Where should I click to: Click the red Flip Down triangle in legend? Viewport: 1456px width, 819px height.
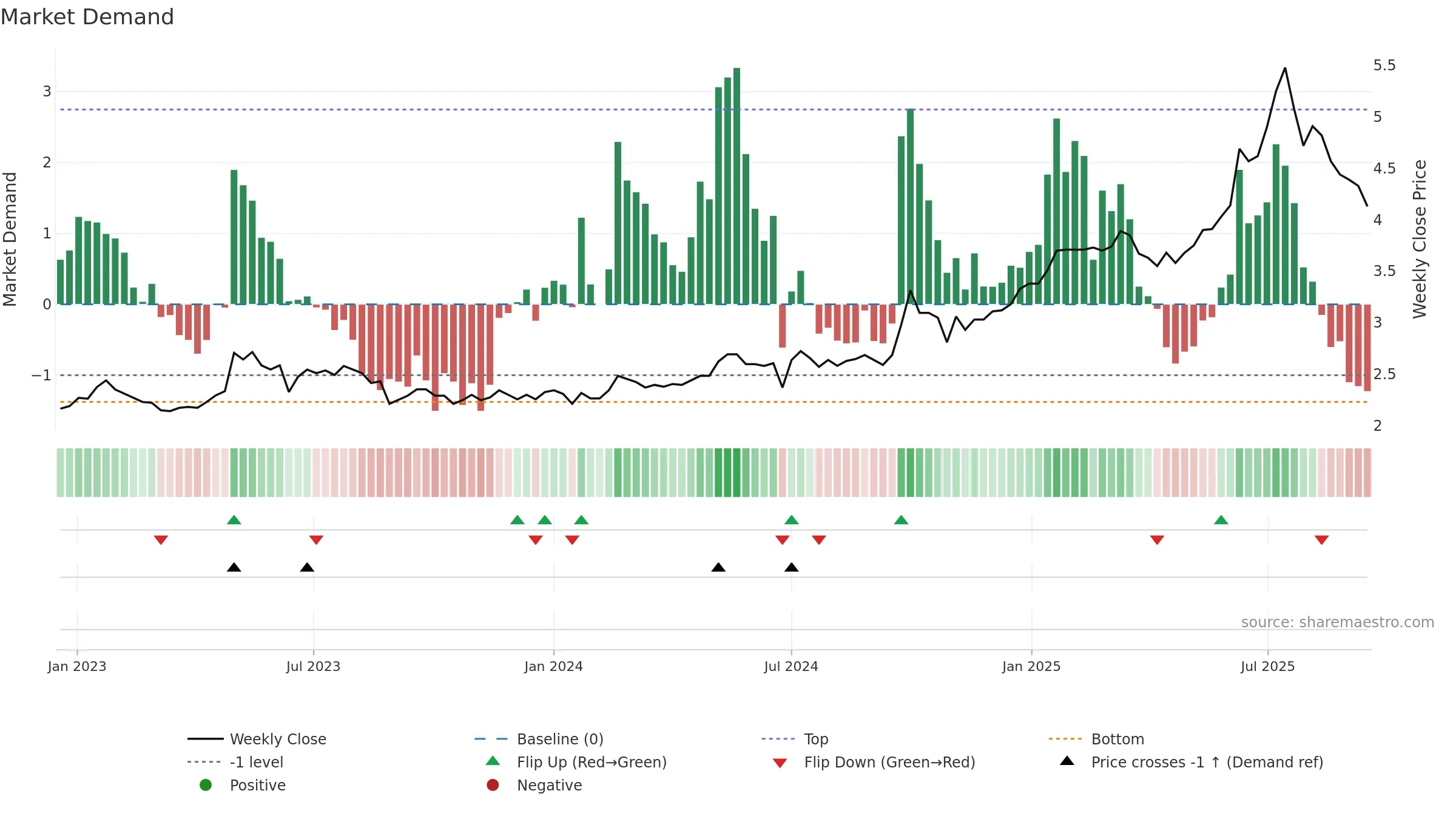(x=780, y=763)
